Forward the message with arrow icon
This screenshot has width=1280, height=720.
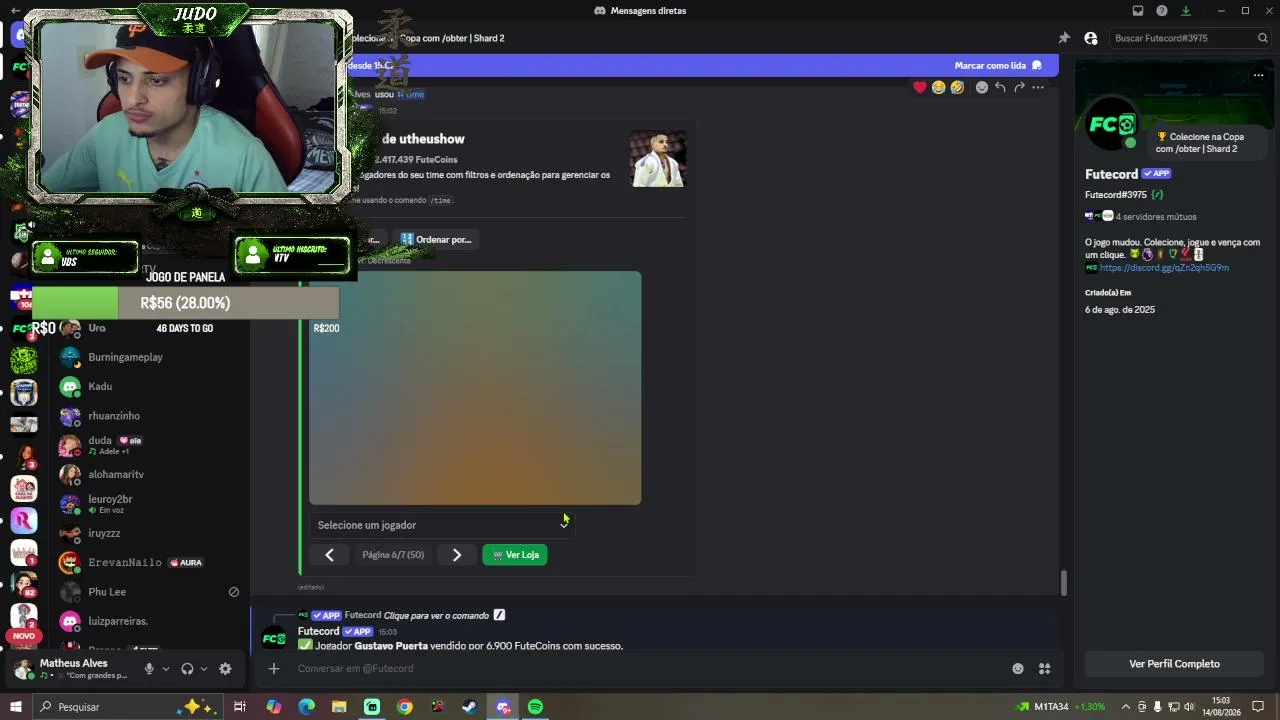click(1019, 87)
